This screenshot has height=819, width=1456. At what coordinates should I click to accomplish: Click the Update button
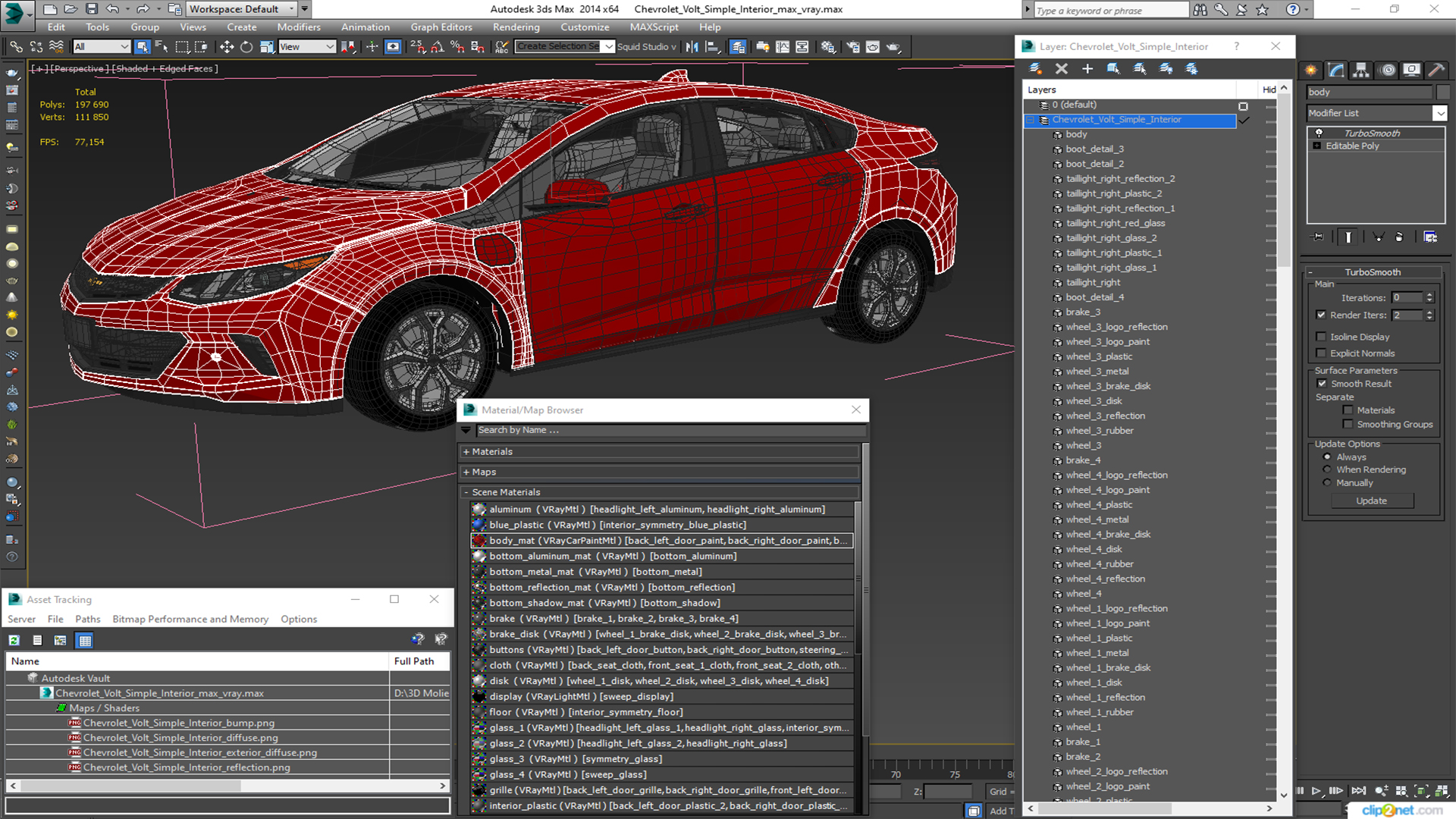1371,501
